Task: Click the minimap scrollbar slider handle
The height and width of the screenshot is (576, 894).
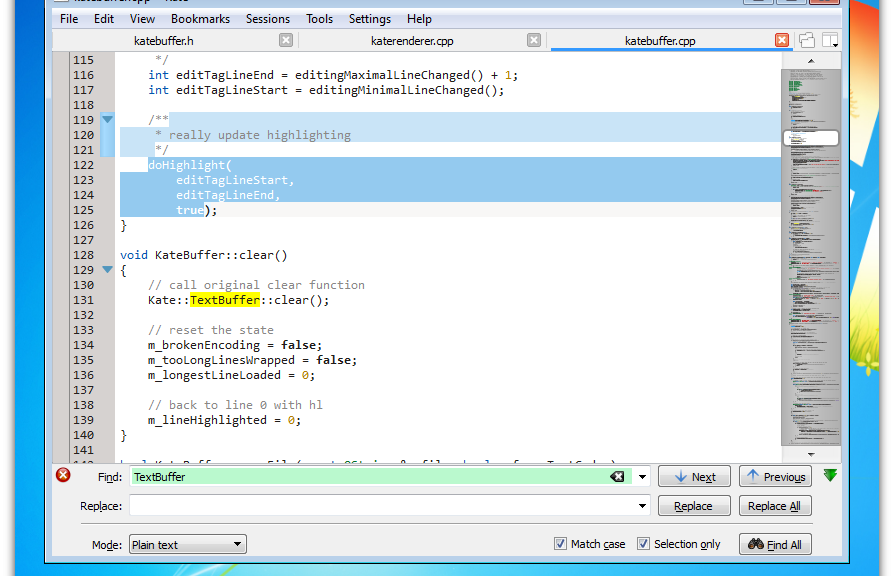Action: pos(811,139)
